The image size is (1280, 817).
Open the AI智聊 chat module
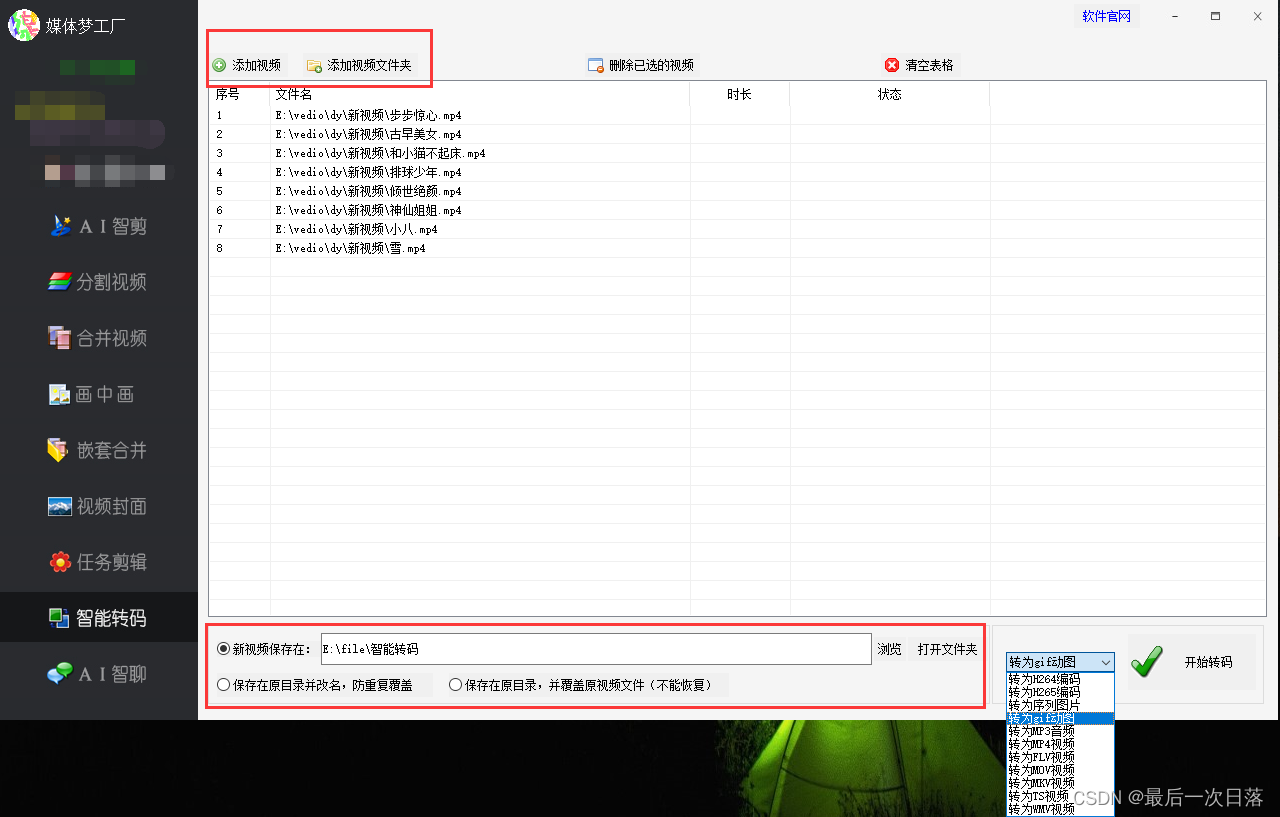[99, 674]
